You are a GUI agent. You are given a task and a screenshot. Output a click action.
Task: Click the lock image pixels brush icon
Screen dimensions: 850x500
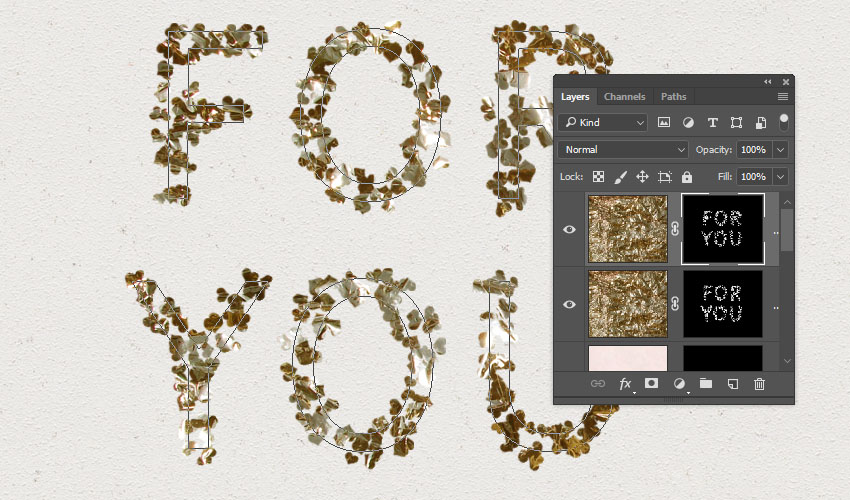tap(620, 177)
